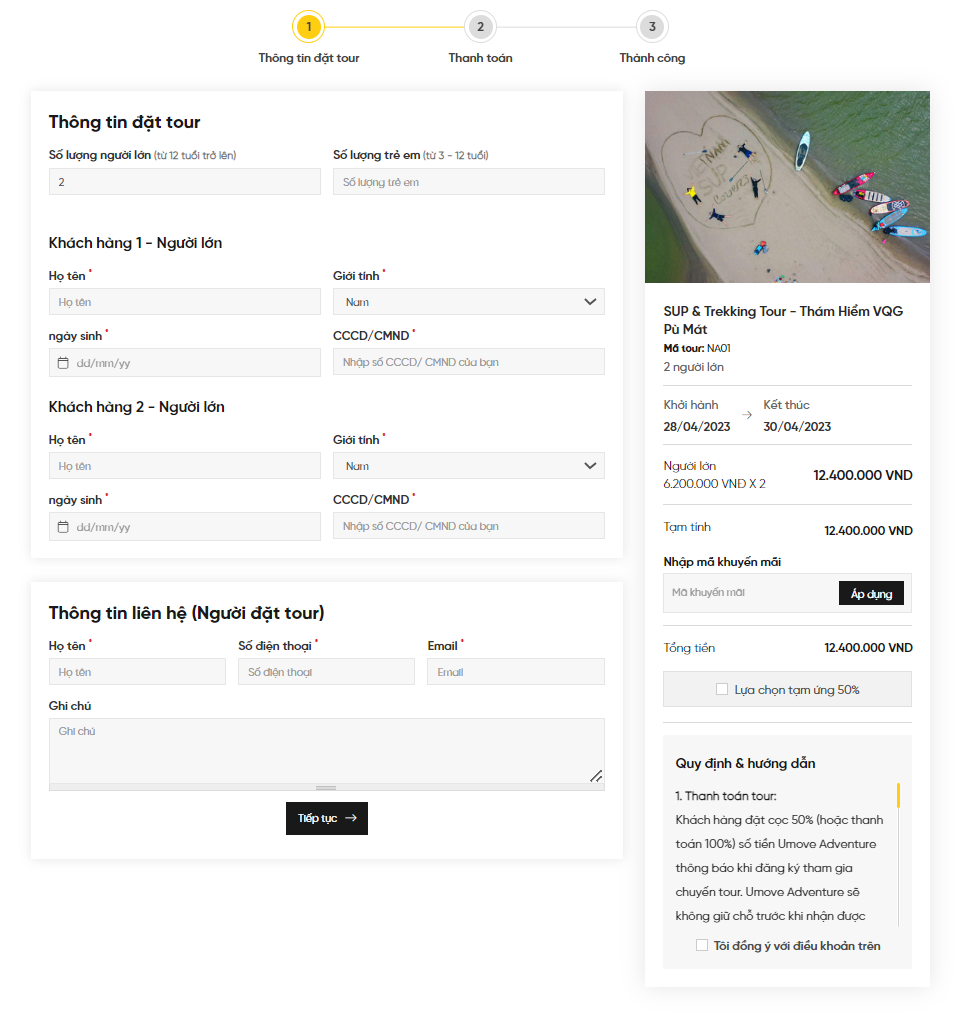
Task: Check Tôi đồng ý với điều khoản trên
Action: [701, 945]
